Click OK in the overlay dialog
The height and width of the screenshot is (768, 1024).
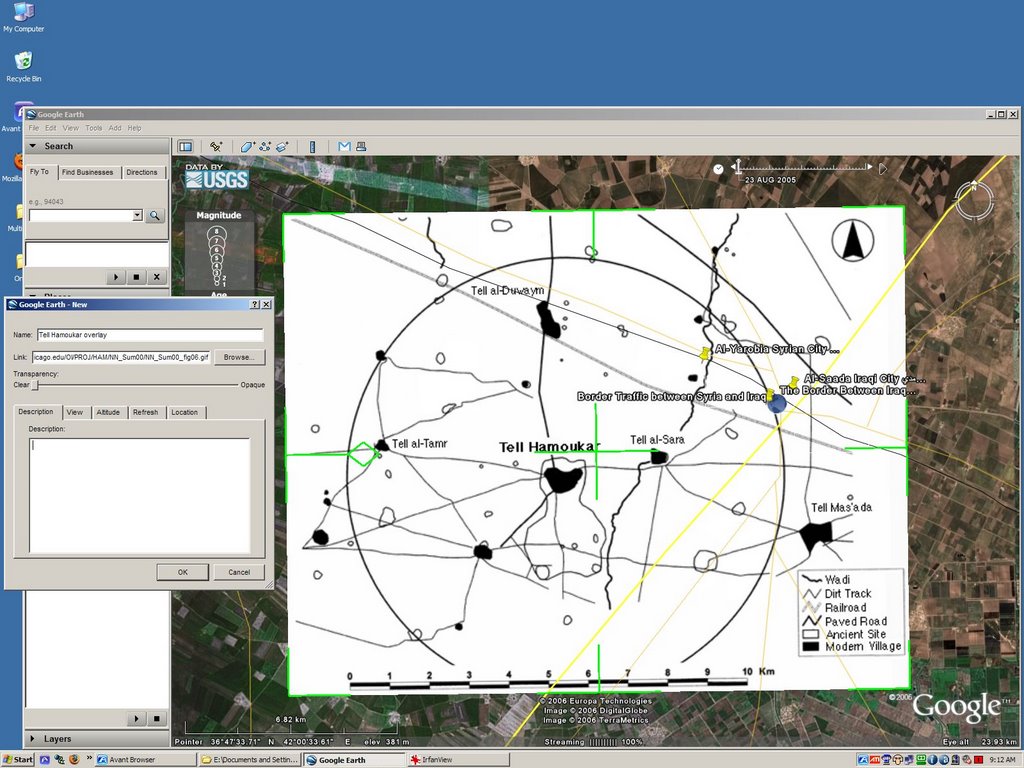(183, 572)
